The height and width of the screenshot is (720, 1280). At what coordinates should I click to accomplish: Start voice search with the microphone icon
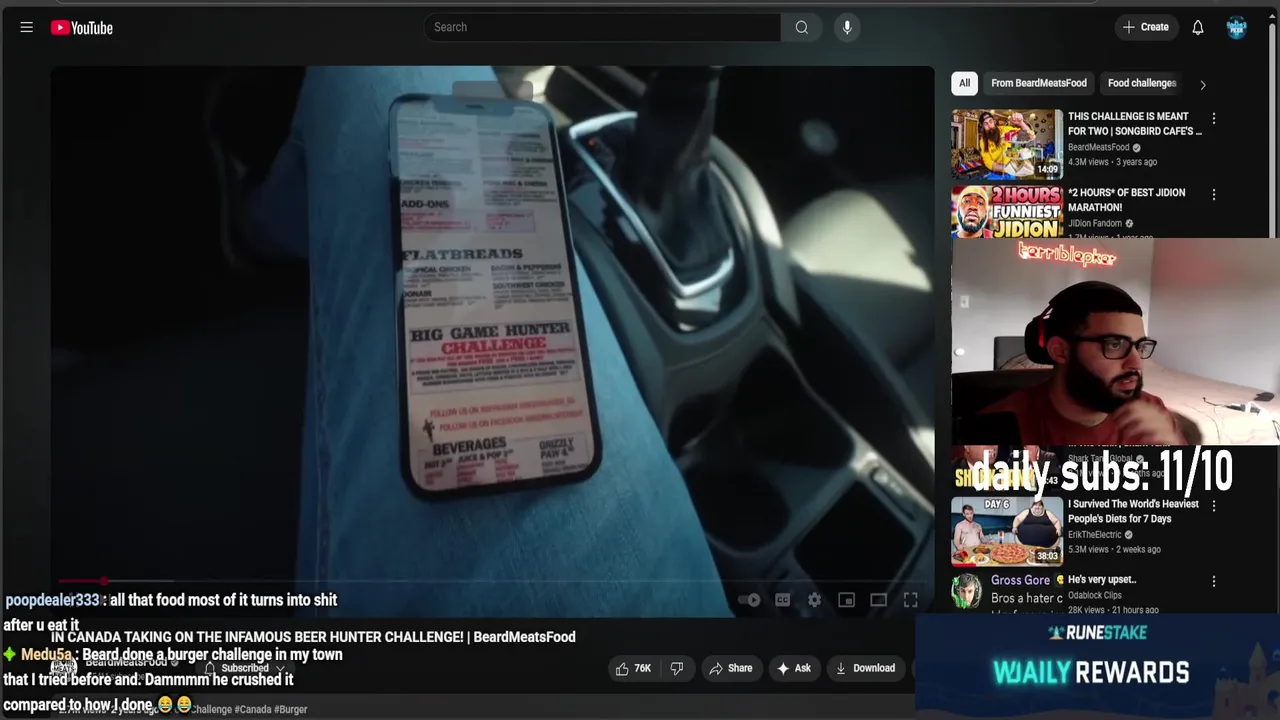(847, 27)
